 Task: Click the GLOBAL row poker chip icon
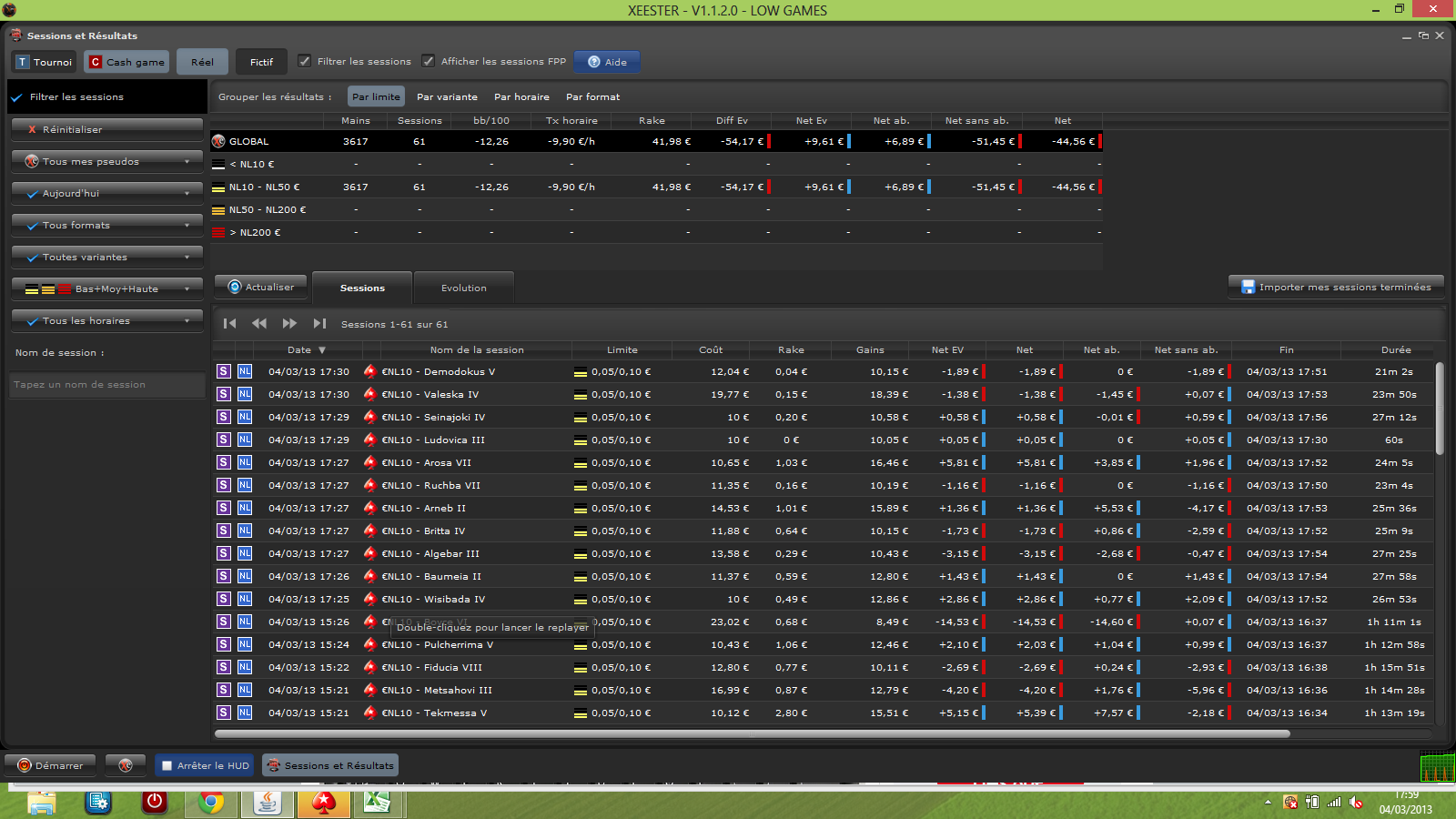tap(218, 141)
